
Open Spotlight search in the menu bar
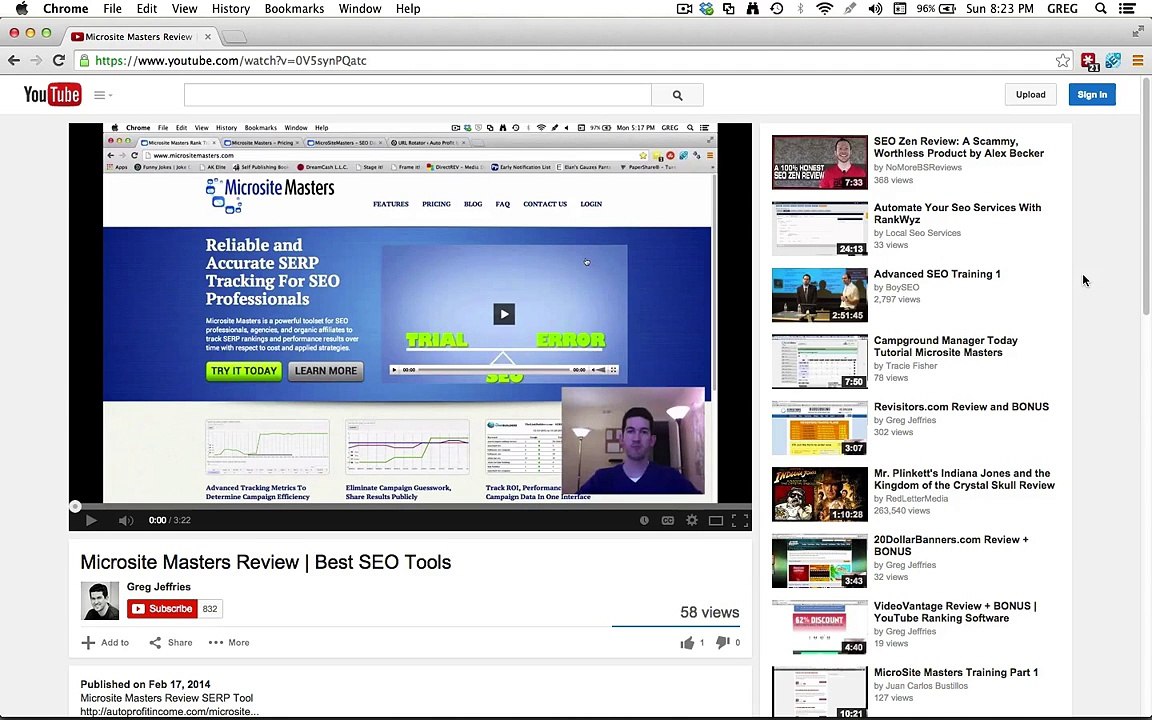coord(1100,9)
